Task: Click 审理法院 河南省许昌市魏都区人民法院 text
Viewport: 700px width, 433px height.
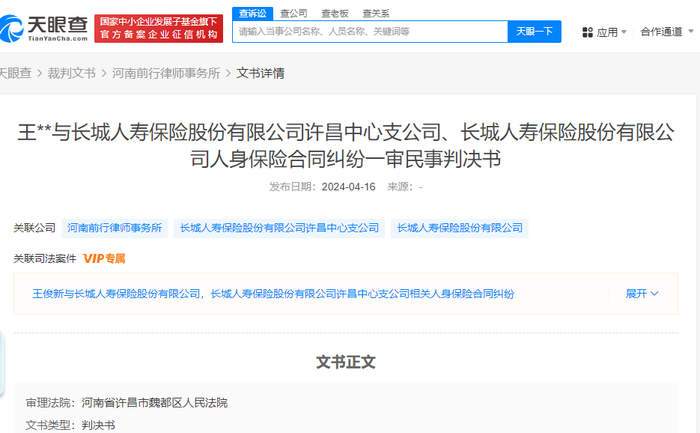Action: 127,403
